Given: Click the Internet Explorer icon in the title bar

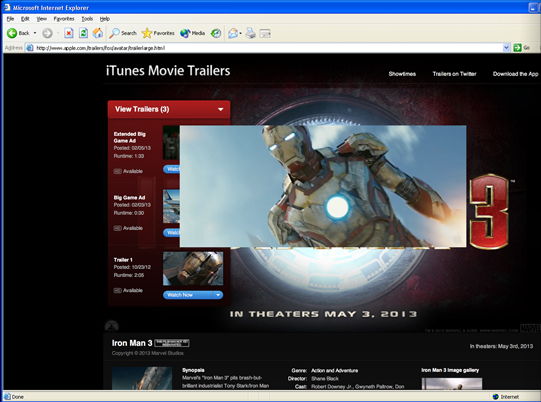Looking at the screenshot, I should pos(7,7).
